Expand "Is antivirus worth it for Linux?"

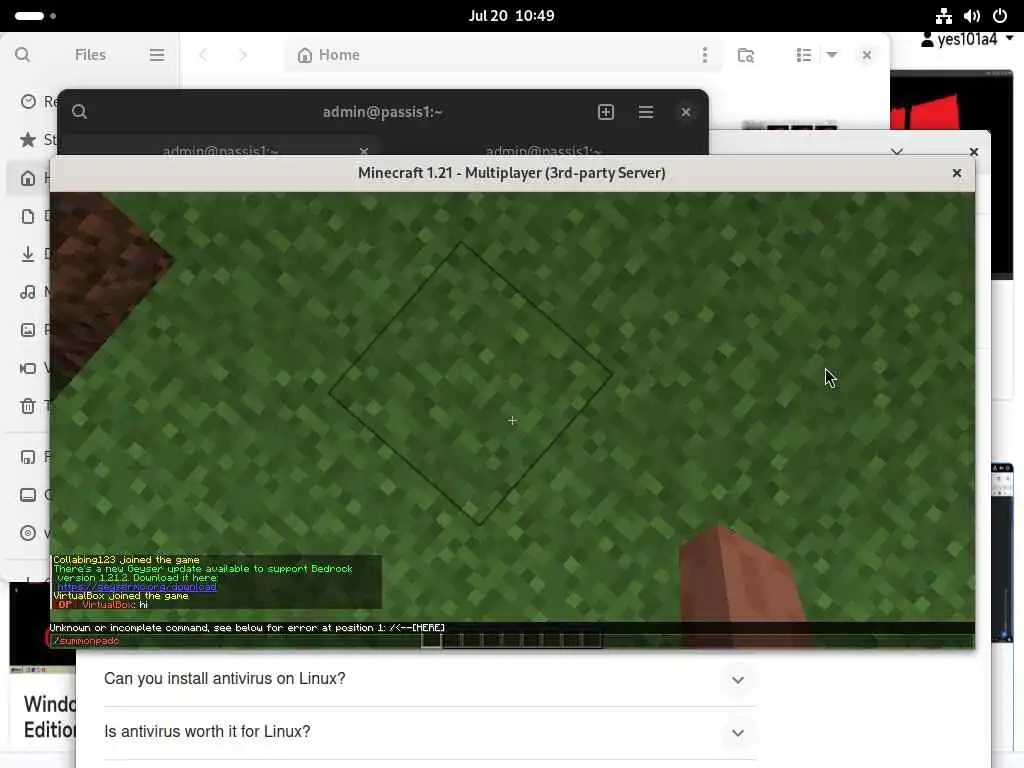tap(738, 733)
